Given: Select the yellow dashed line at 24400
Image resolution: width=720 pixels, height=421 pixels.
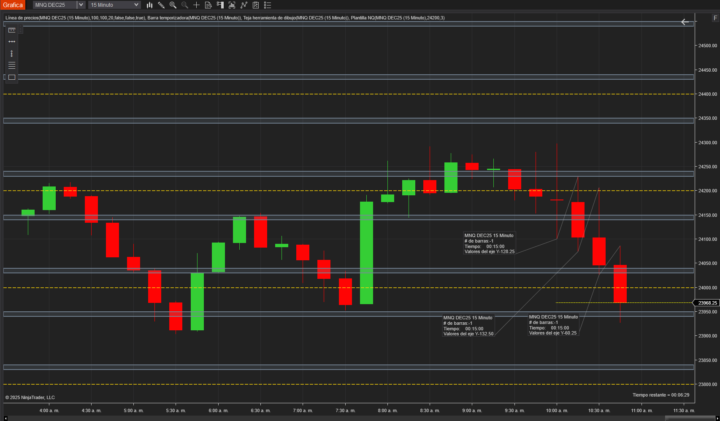Looking at the screenshot, I should 349,94.
